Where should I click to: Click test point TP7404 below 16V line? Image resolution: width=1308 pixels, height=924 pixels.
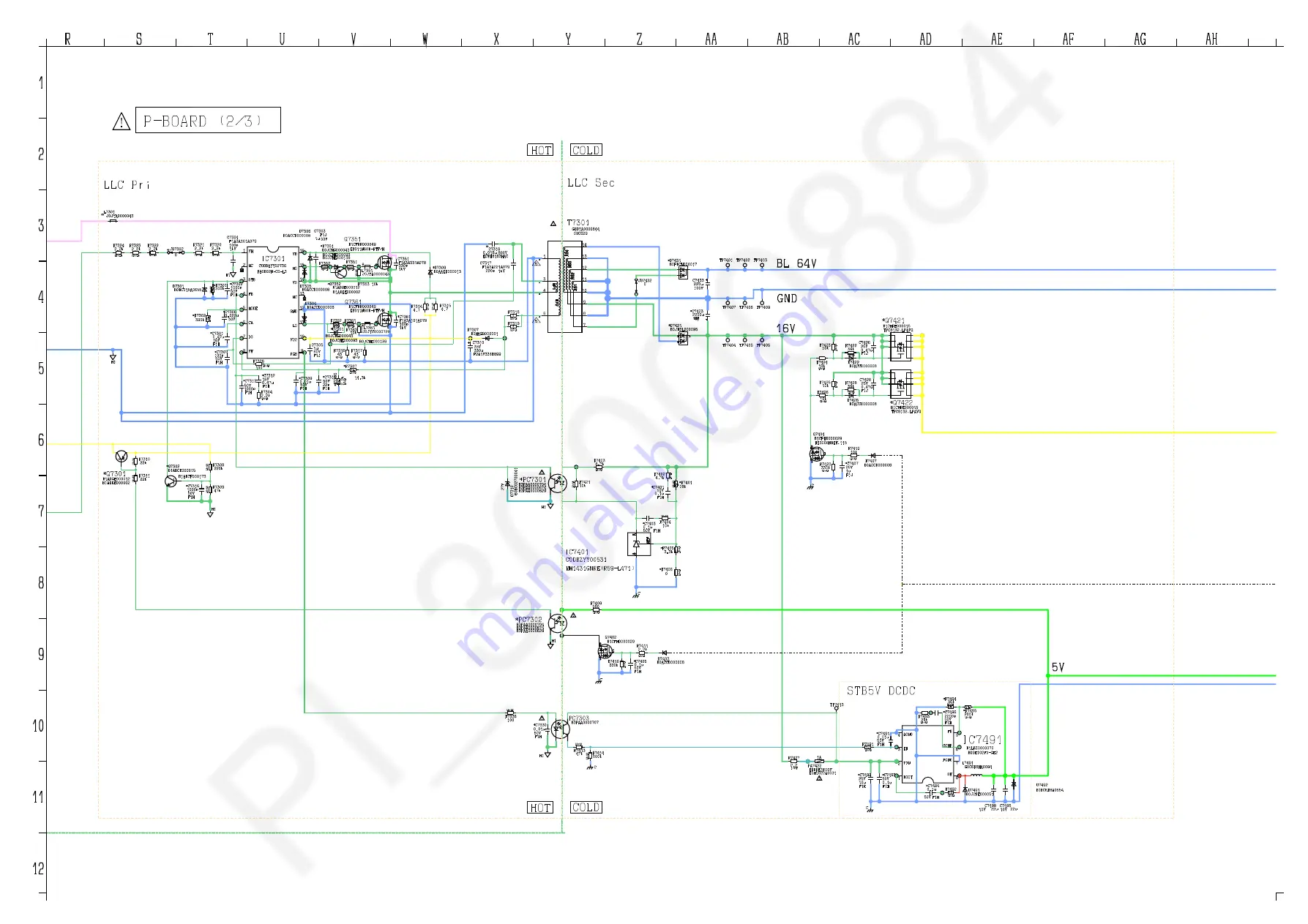(727, 339)
